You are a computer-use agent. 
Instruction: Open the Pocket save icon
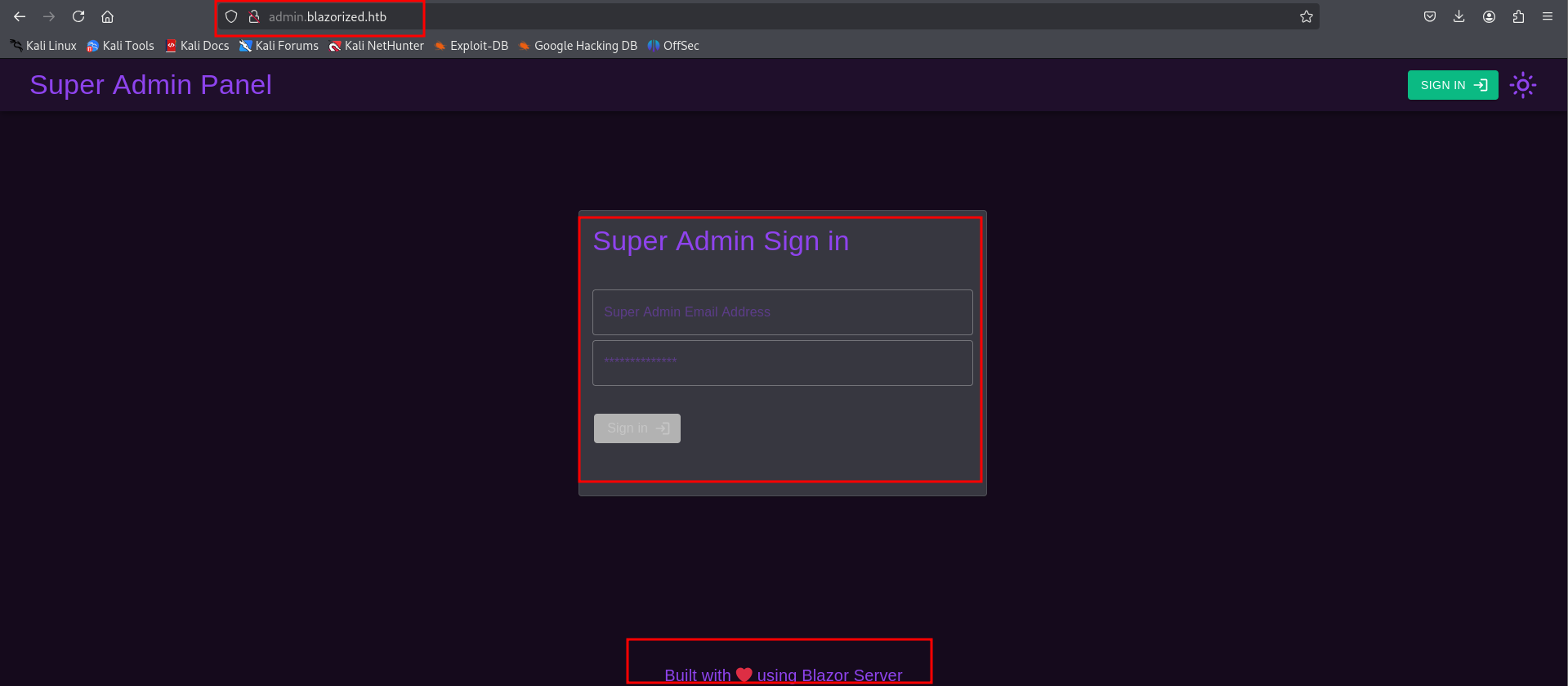pos(1430,16)
